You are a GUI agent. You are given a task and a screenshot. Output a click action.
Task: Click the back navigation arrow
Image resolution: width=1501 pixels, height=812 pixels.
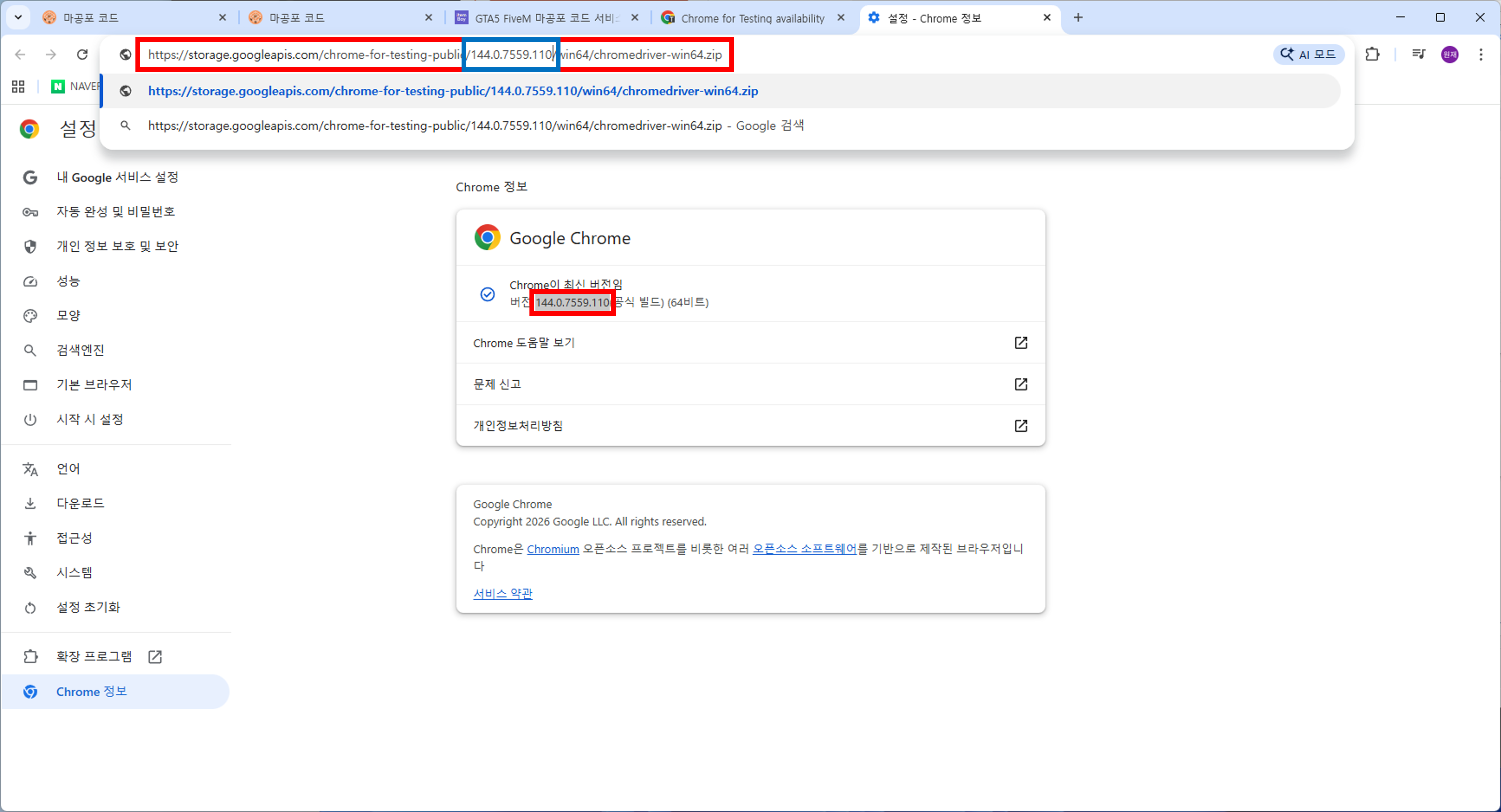[20, 54]
